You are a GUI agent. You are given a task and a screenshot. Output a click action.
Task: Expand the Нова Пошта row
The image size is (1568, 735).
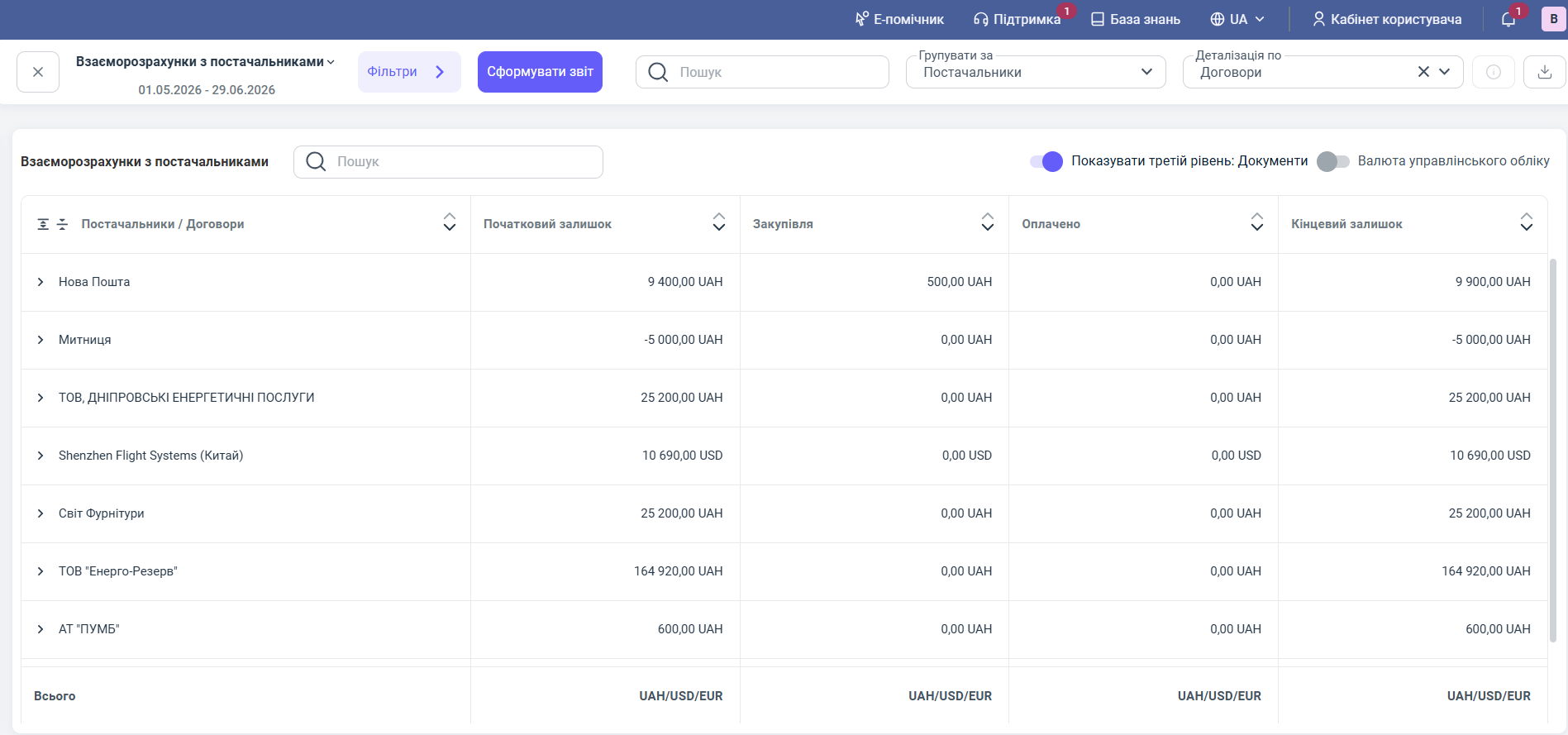tap(41, 282)
